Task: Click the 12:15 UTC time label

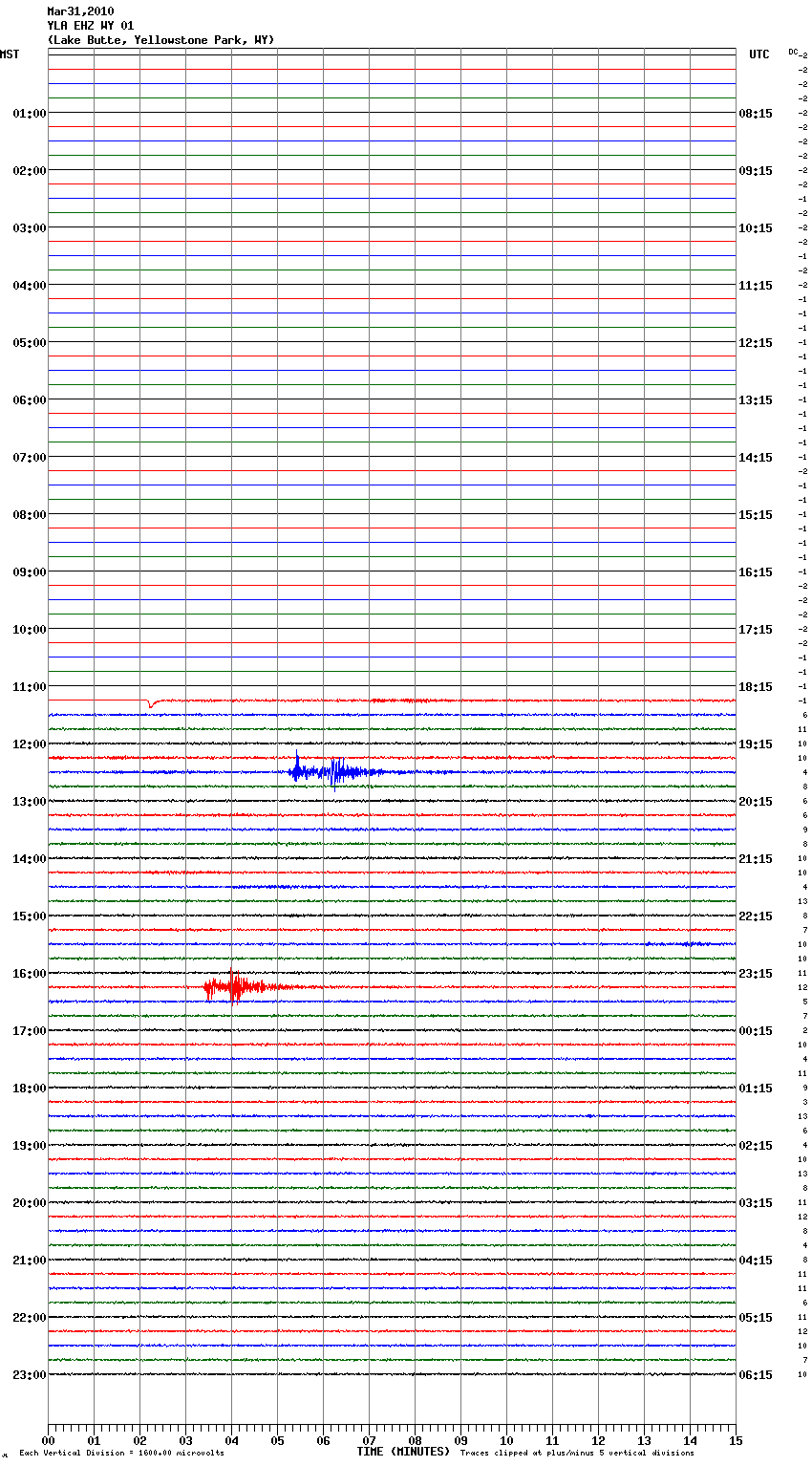Action: (756, 342)
